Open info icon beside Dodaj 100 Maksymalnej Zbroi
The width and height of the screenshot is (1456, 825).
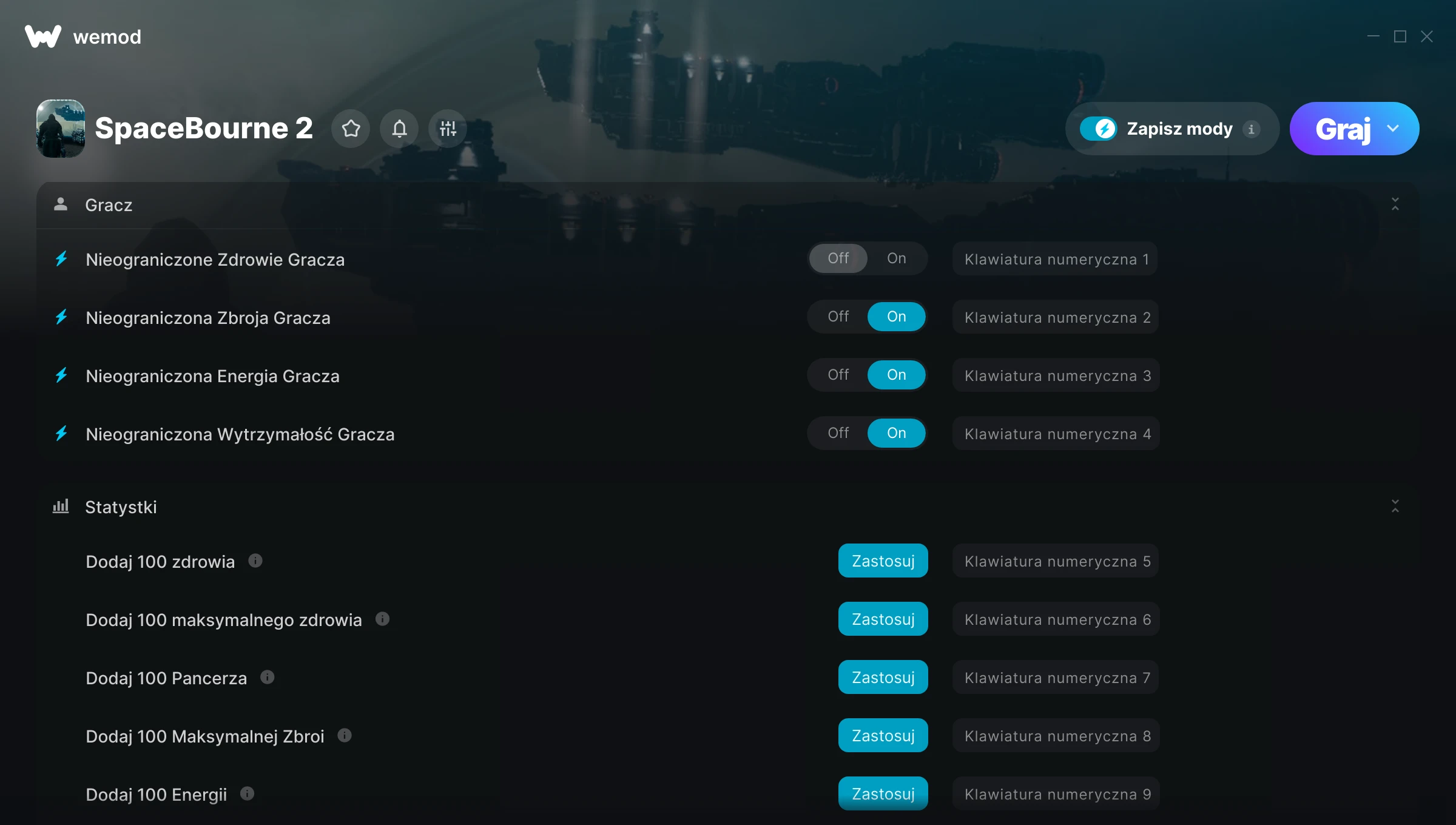[x=345, y=735]
